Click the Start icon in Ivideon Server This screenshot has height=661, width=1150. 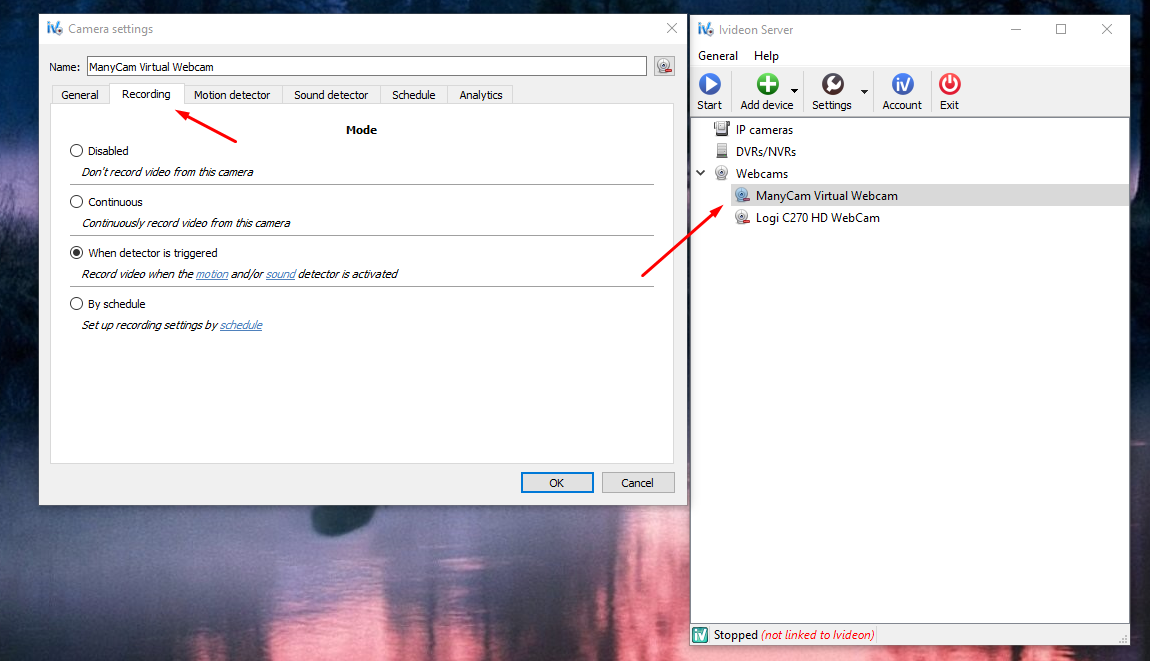tap(709, 84)
